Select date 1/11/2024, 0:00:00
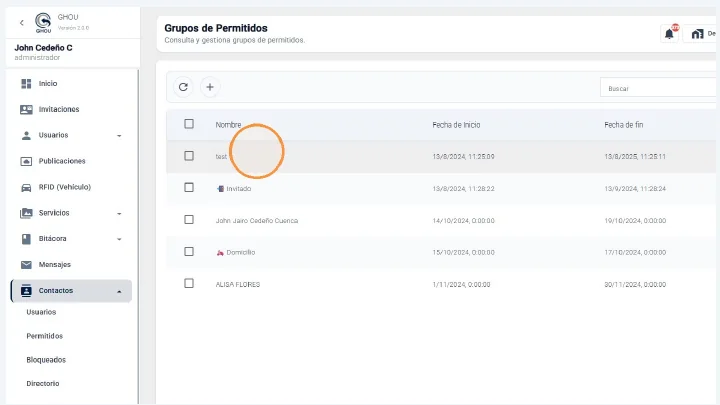This screenshot has width=720, height=405. click(x=461, y=285)
